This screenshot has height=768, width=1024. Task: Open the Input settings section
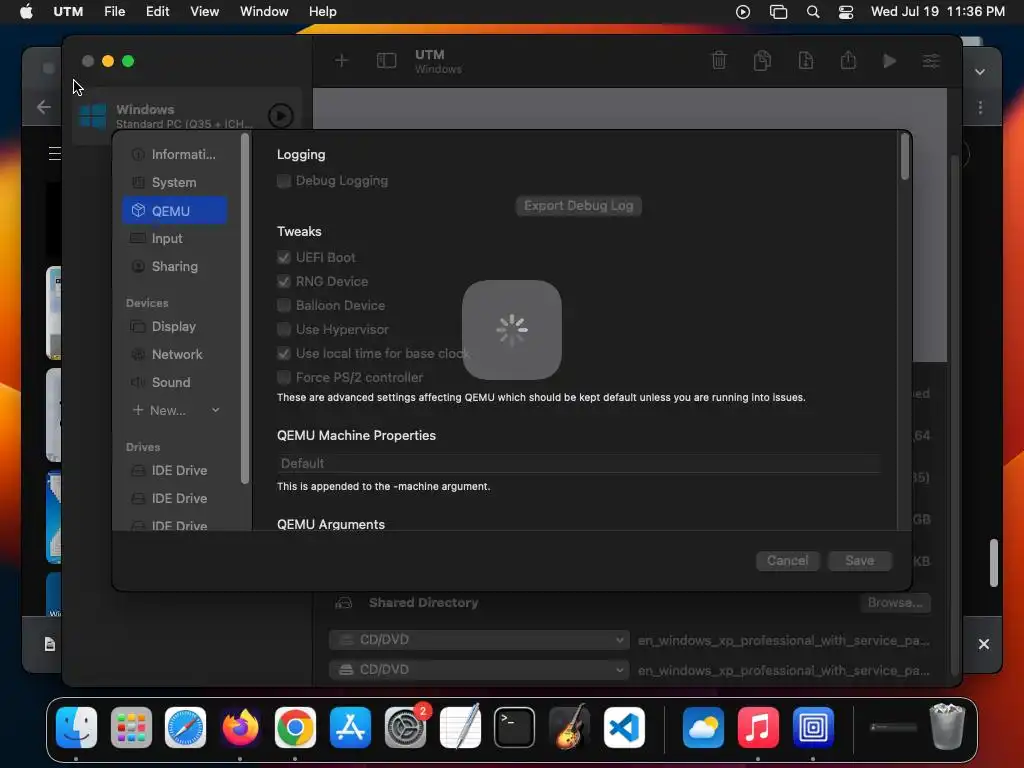[174, 238]
